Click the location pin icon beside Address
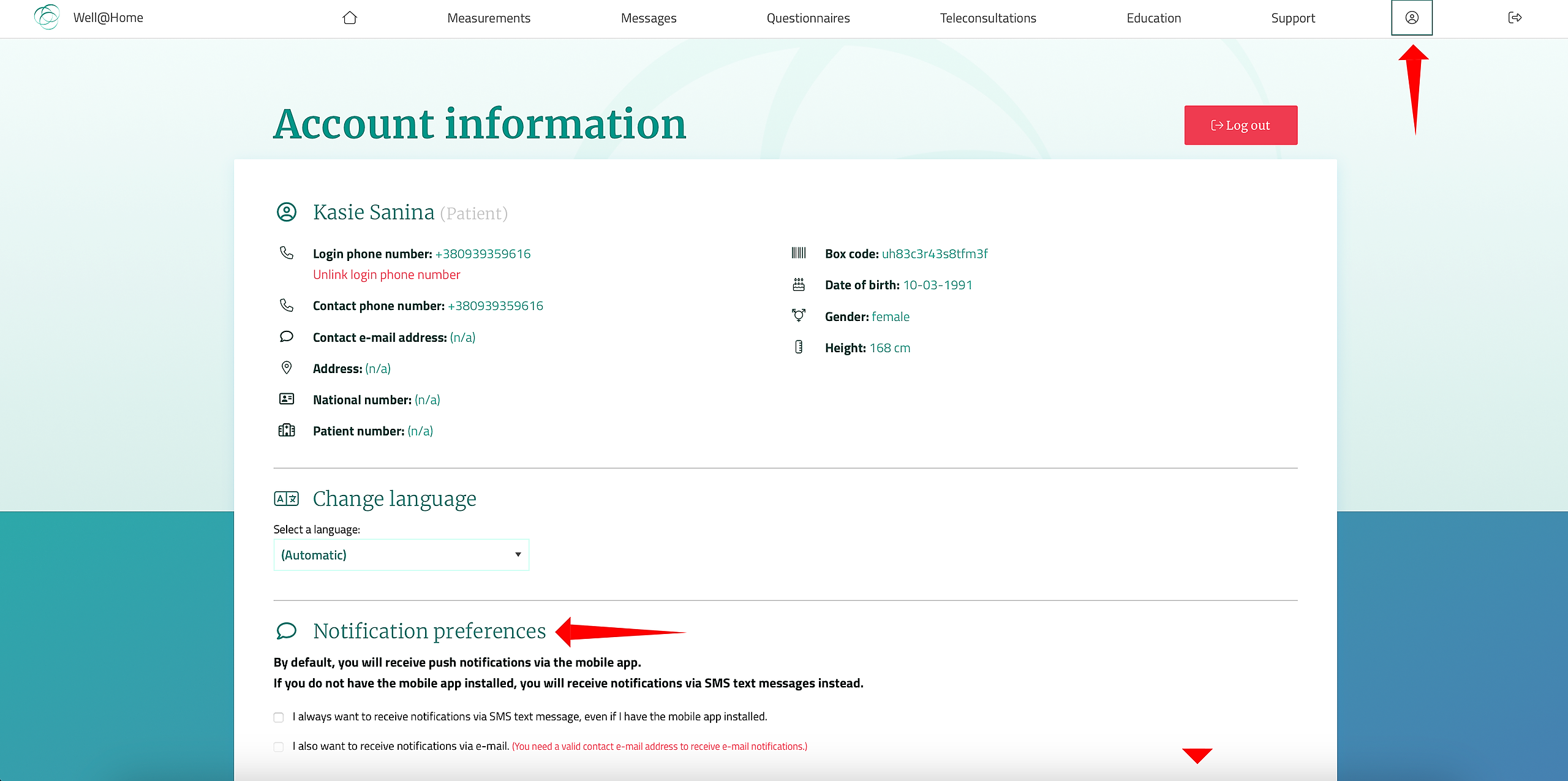 286,368
